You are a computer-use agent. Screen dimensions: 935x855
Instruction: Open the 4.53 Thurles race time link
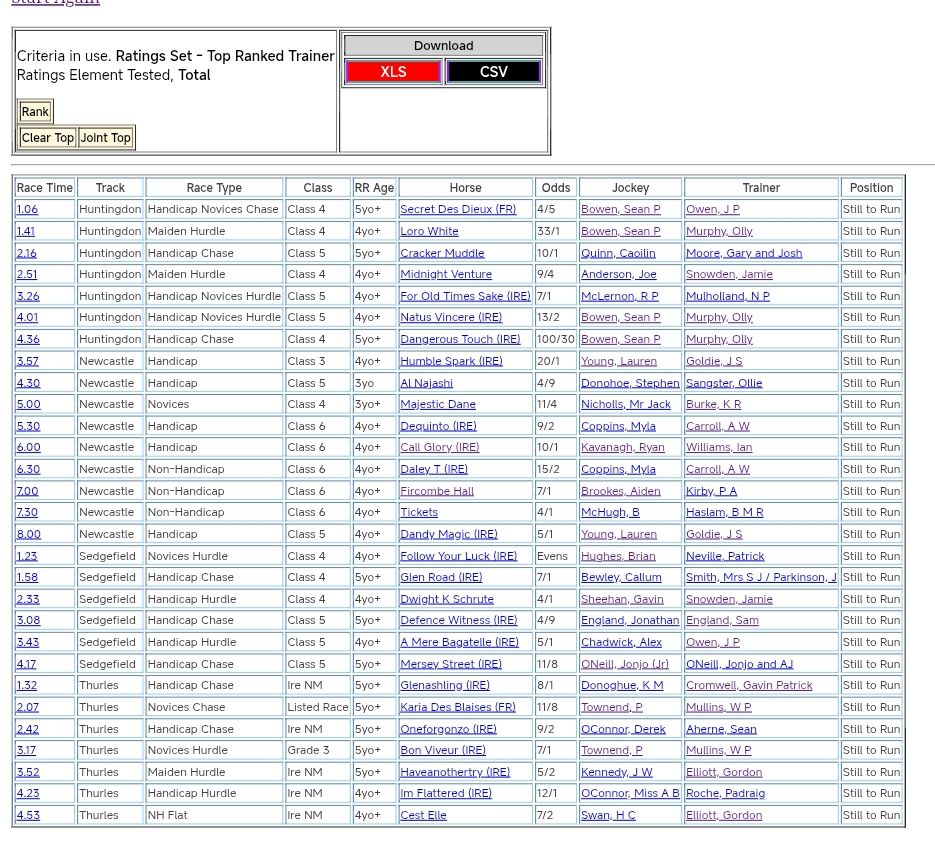(x=28, y=816)
